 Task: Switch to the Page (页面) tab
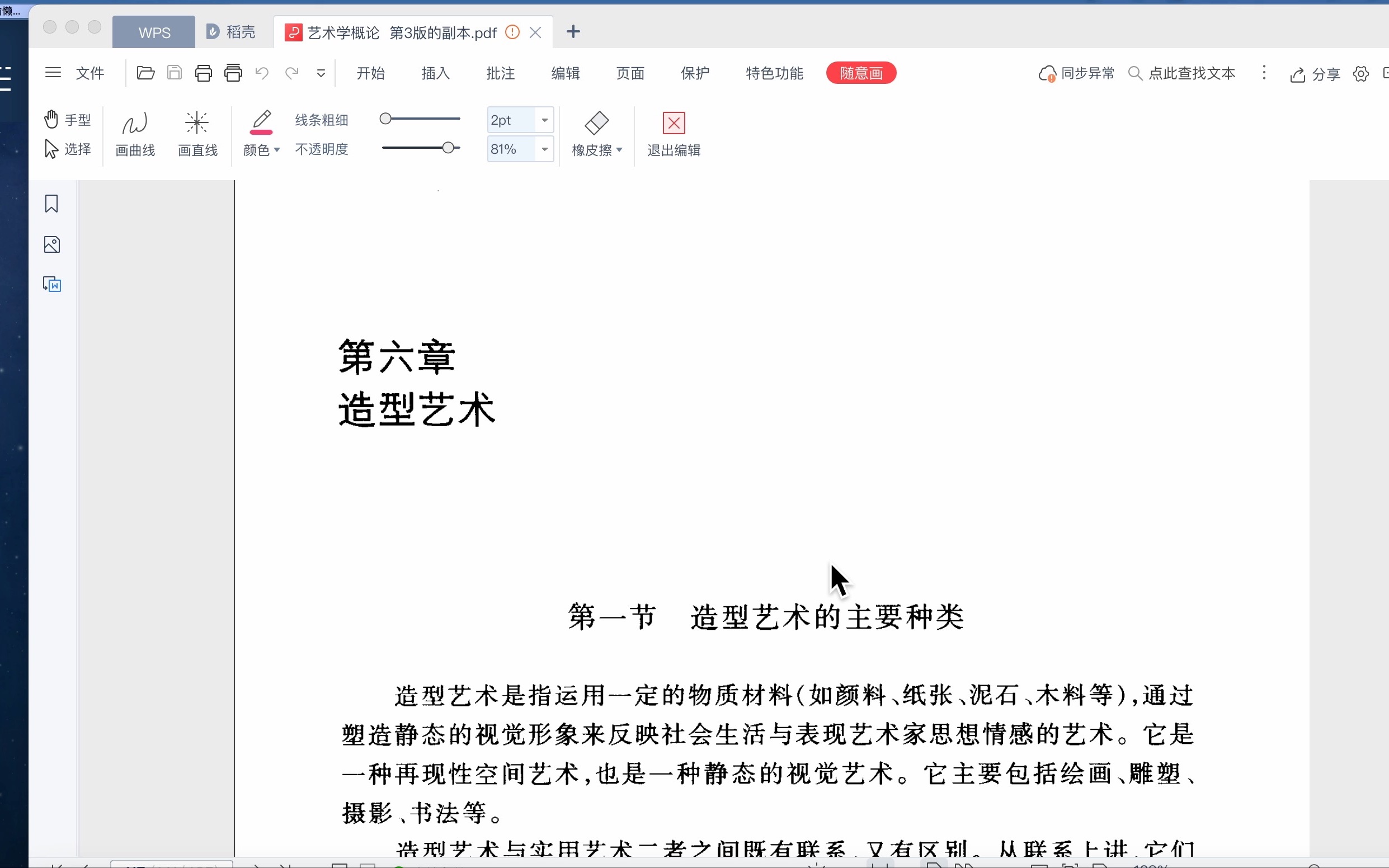coord(630,73)
